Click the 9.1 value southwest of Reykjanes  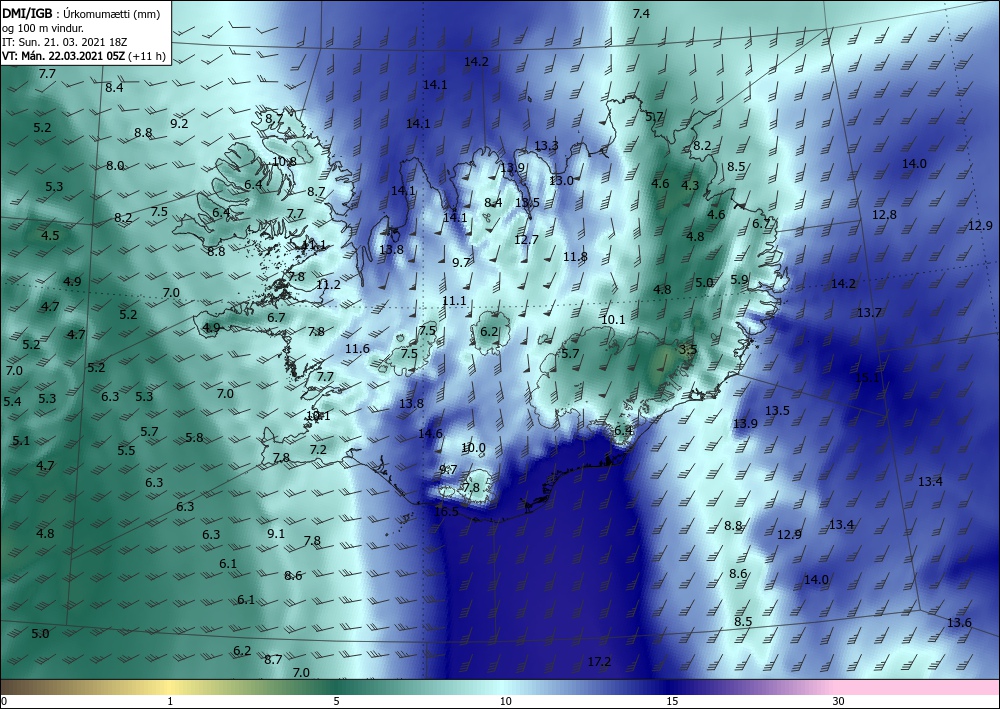coord(276,533)
